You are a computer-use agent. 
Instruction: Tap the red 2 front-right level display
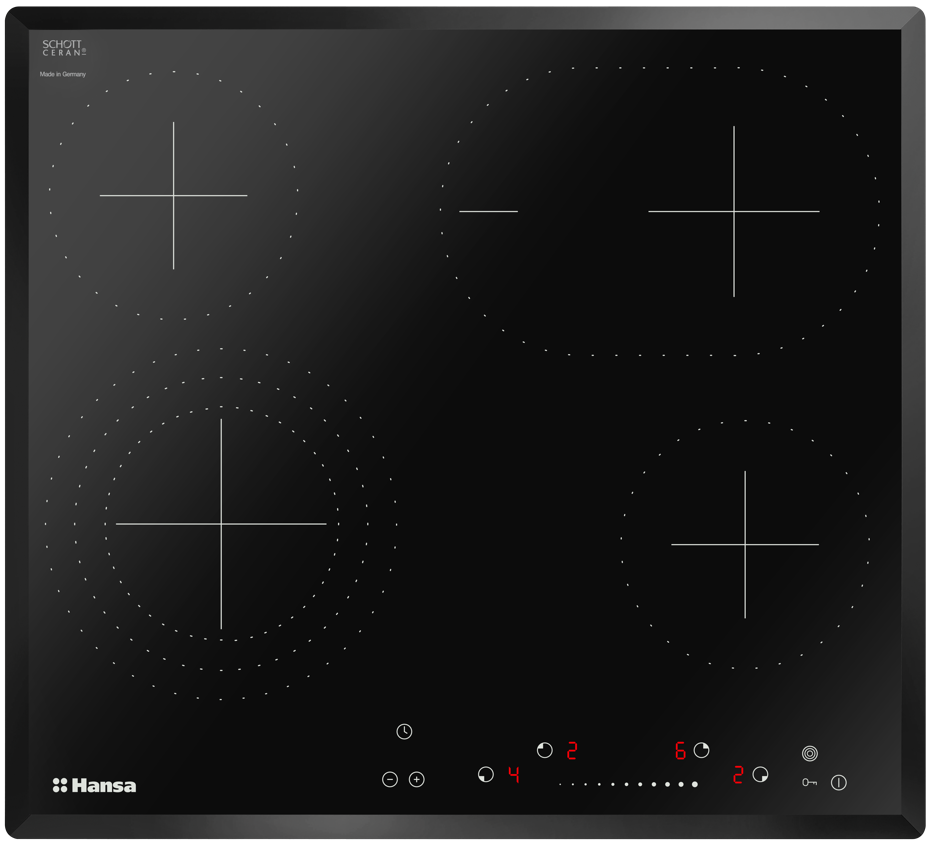[738, 774]
